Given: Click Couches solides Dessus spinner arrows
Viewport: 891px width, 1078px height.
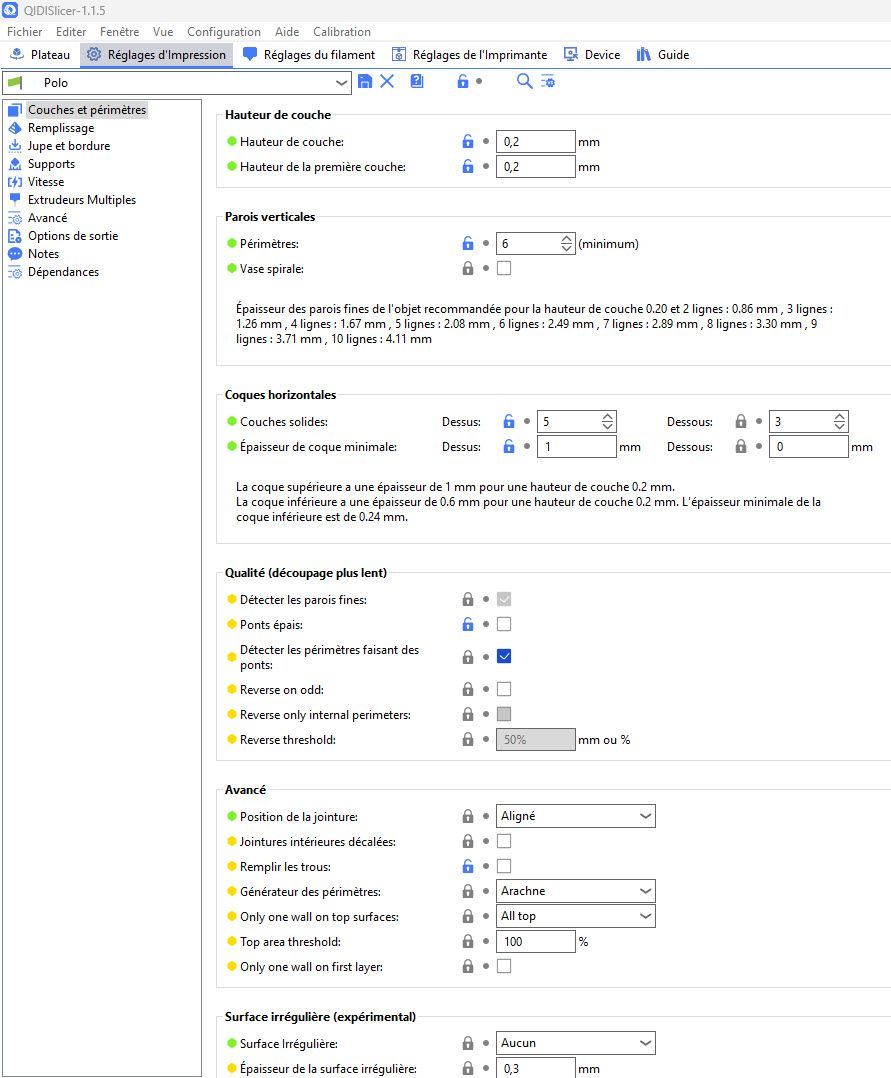Looking at the screenshot, I should (608, 421).
